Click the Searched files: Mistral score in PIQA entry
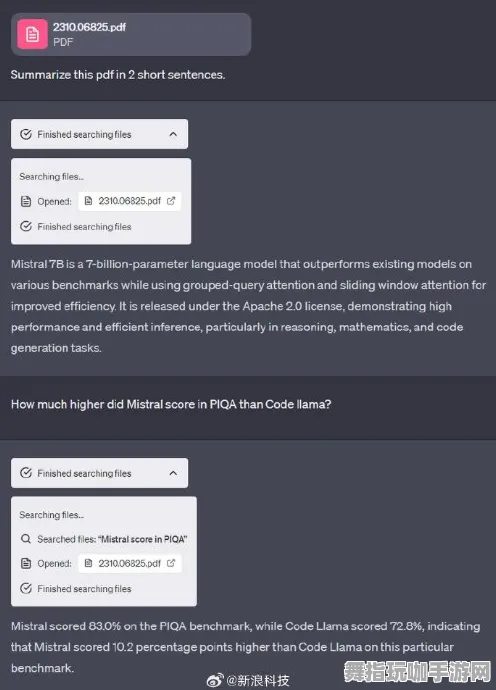Viewport: 496px width, 690px height. click(x=112, y=539)
